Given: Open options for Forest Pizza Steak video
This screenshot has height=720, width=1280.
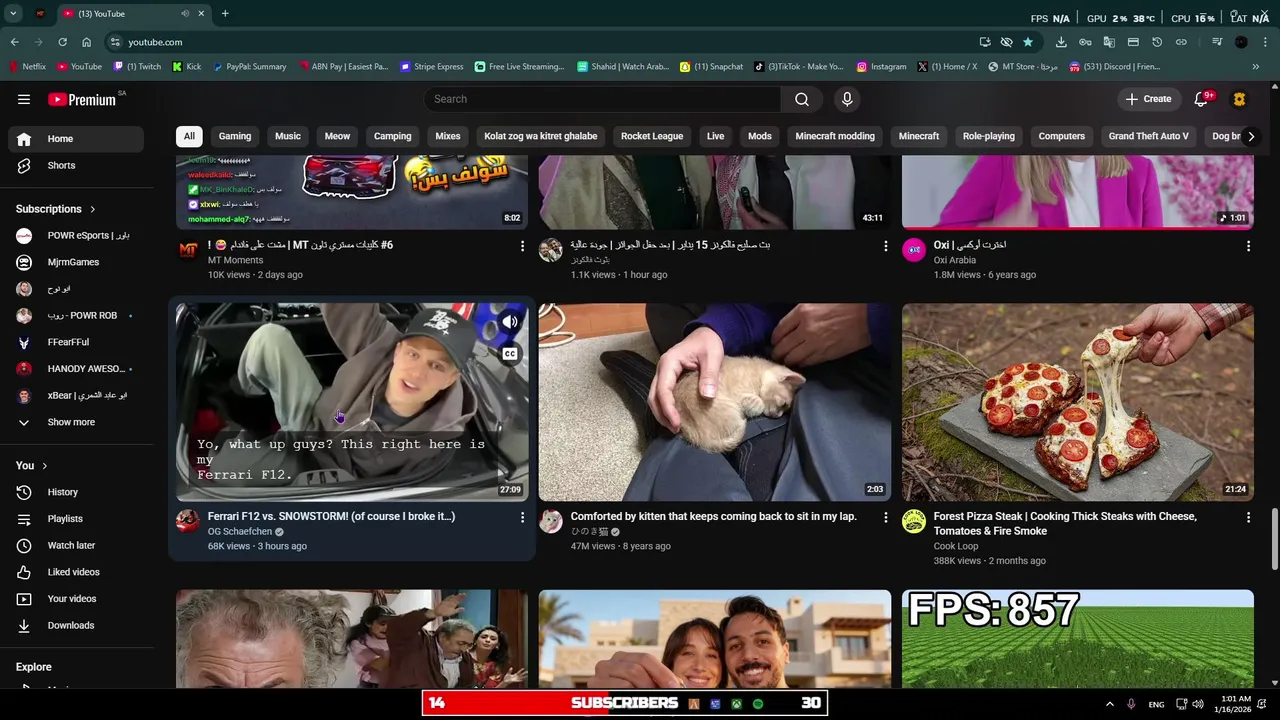Looking at the screenshot, I should coord(1248,517).
